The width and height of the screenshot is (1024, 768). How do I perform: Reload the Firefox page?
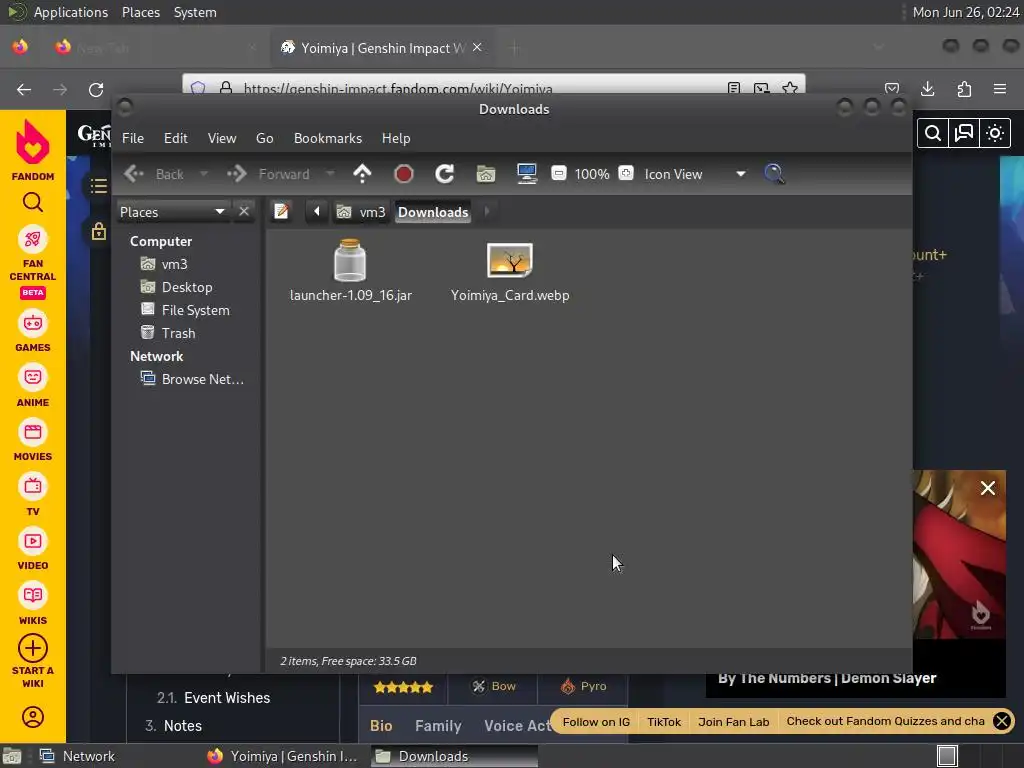point(96,89)
